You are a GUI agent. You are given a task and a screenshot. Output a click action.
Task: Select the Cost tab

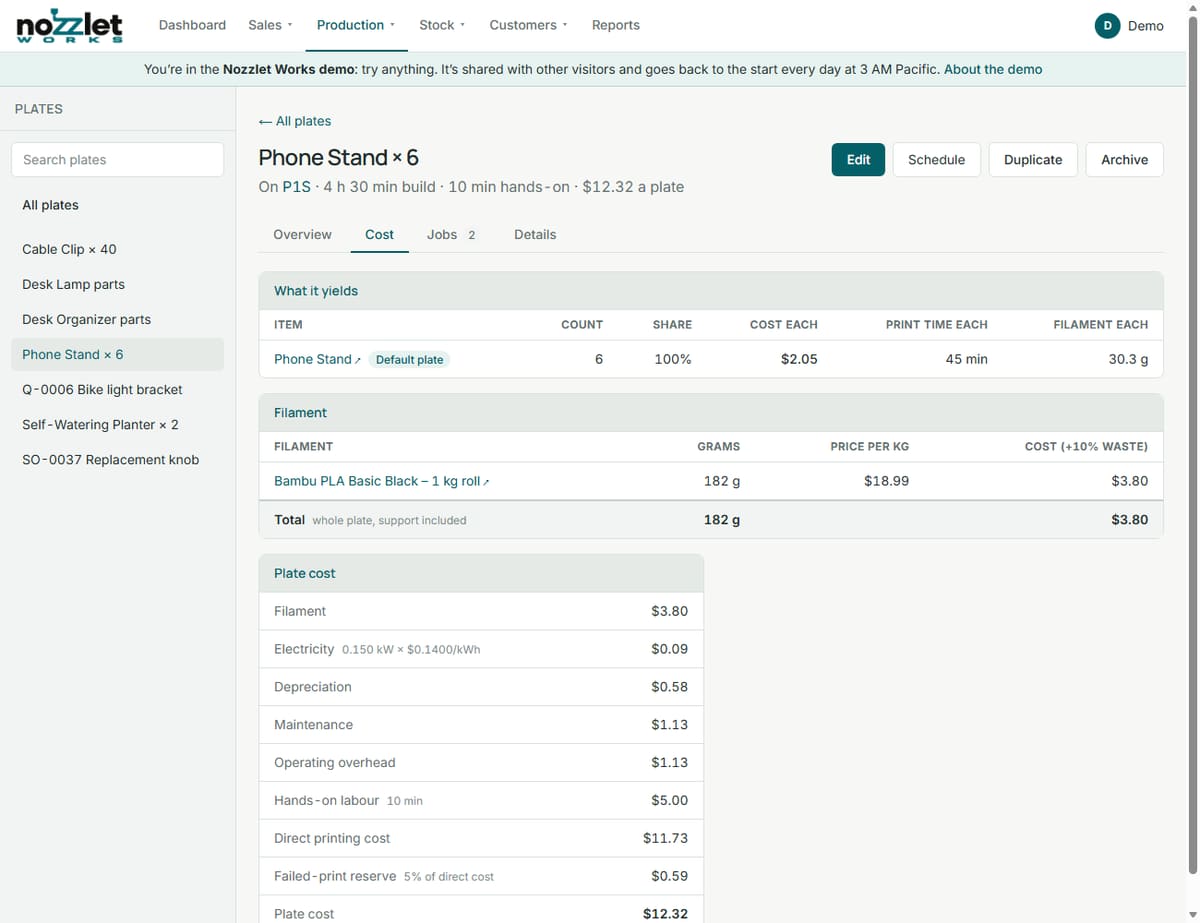(x=379, y=234)
